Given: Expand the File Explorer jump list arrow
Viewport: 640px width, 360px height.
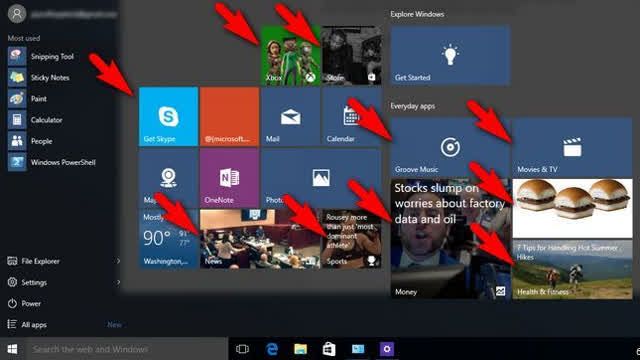Looking at the screenshot, I should tap(118, 261).
